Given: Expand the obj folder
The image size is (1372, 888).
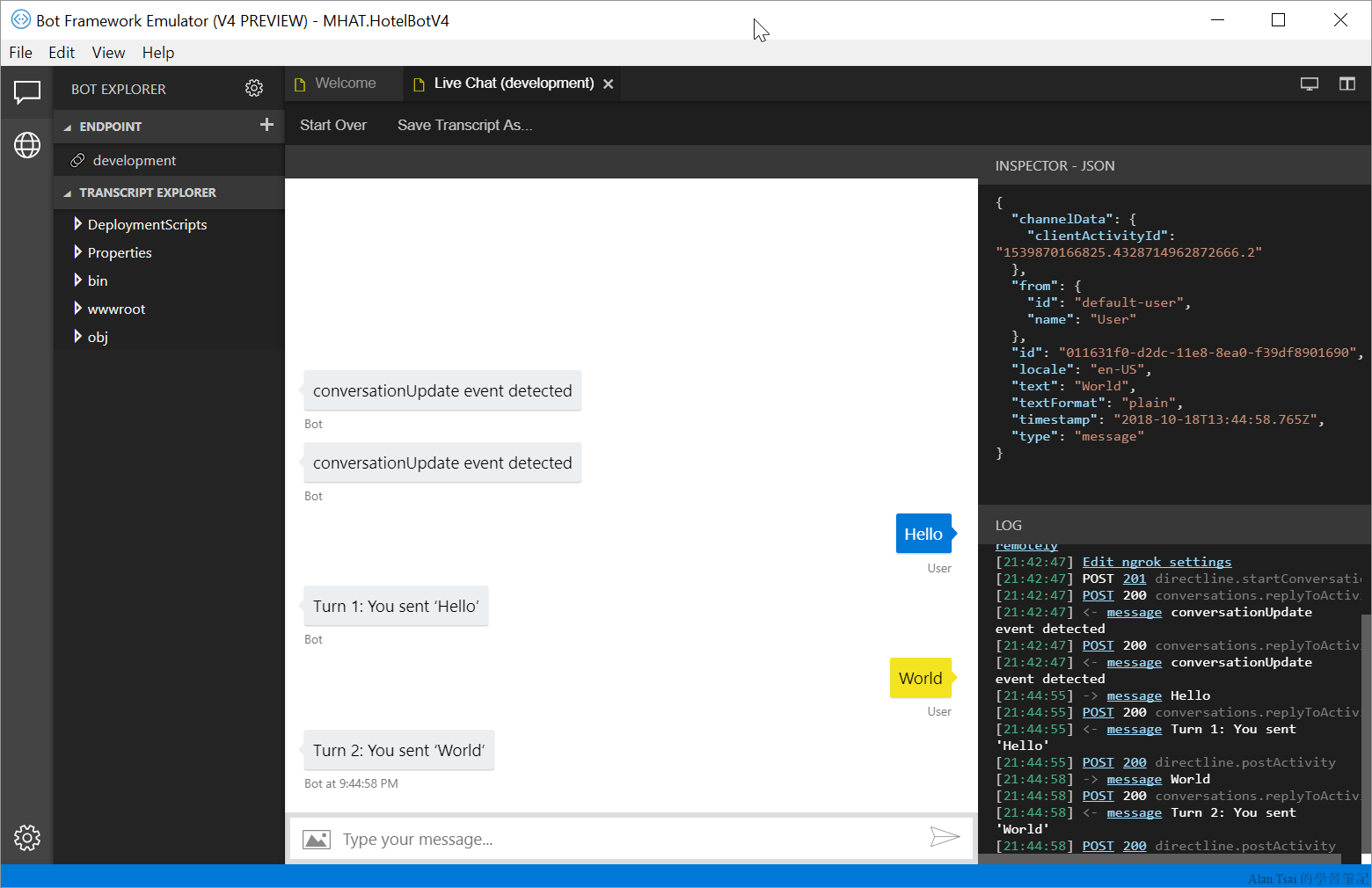Looking at the screenshot, I should (77, 336).
